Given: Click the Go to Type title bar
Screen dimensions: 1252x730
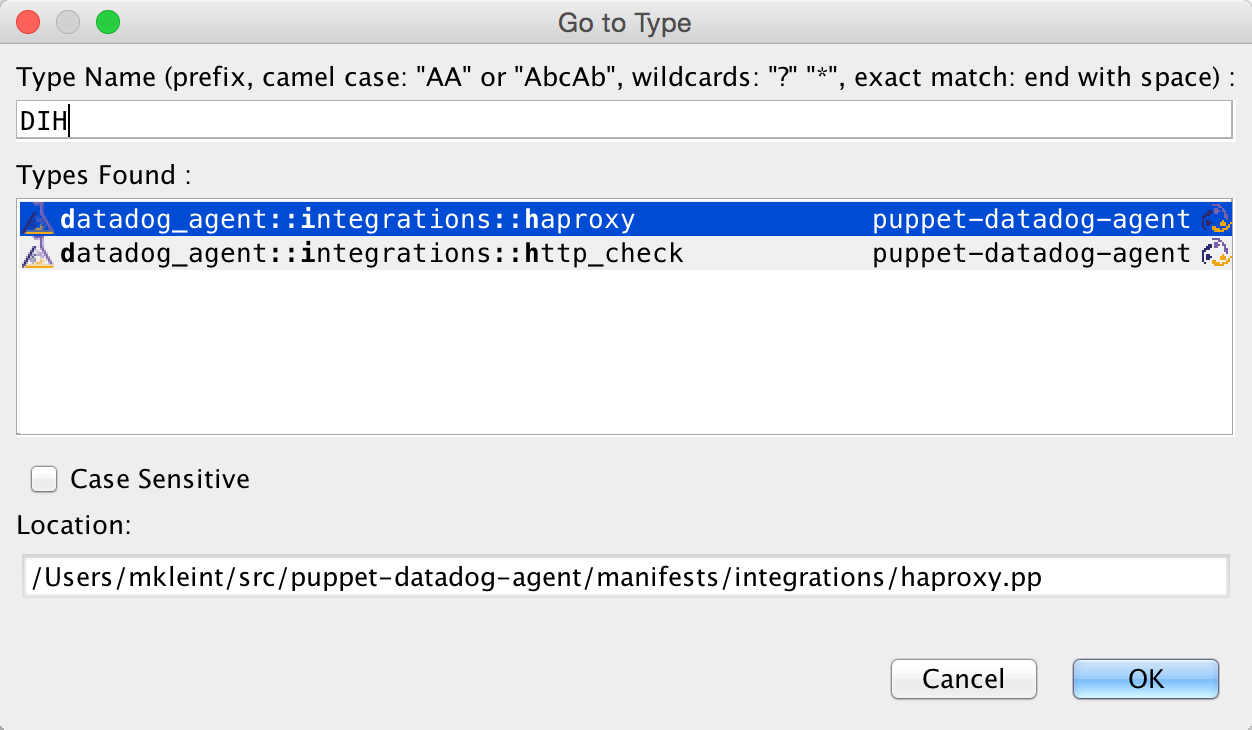Looking at the screenshot, I should 625,22.
